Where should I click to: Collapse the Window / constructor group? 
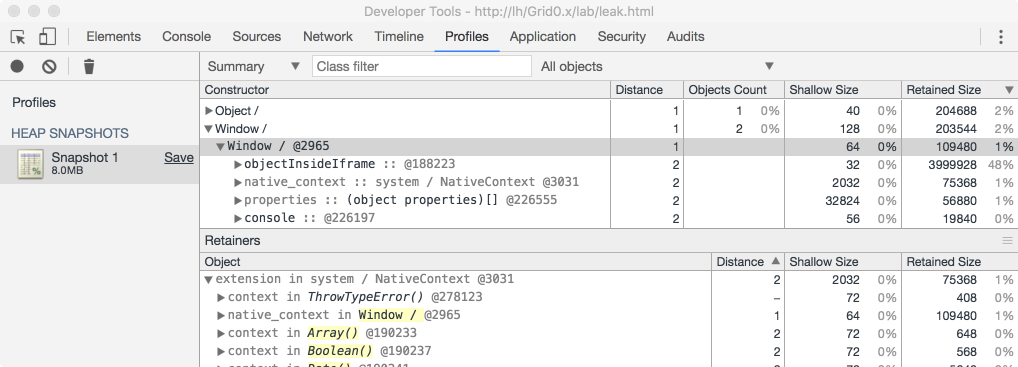click(x=208, y=129)
